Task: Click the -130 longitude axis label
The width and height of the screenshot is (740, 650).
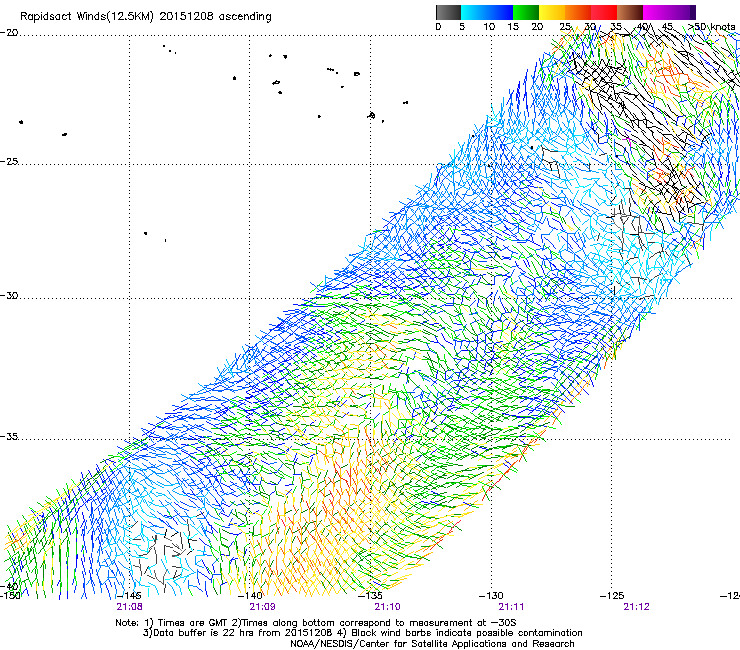Action: 491,596
